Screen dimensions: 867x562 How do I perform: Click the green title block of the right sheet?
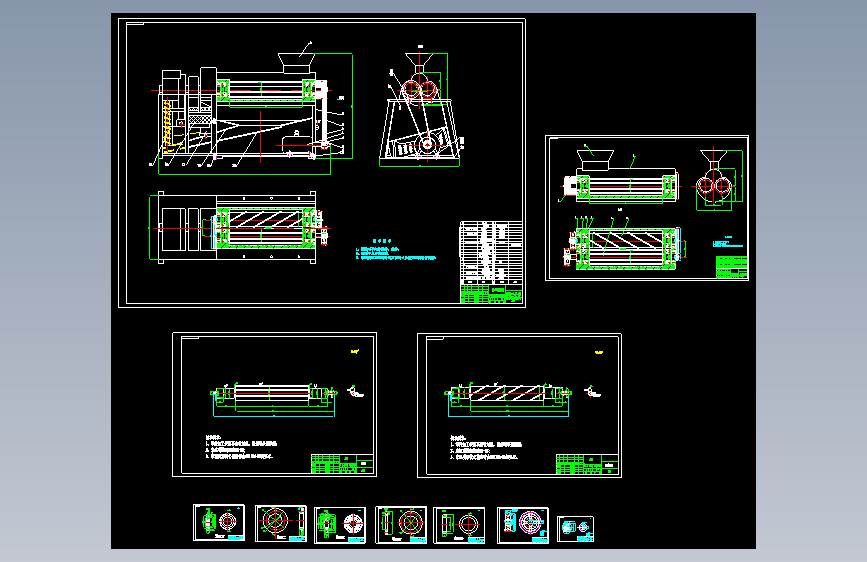pos(732,267)
